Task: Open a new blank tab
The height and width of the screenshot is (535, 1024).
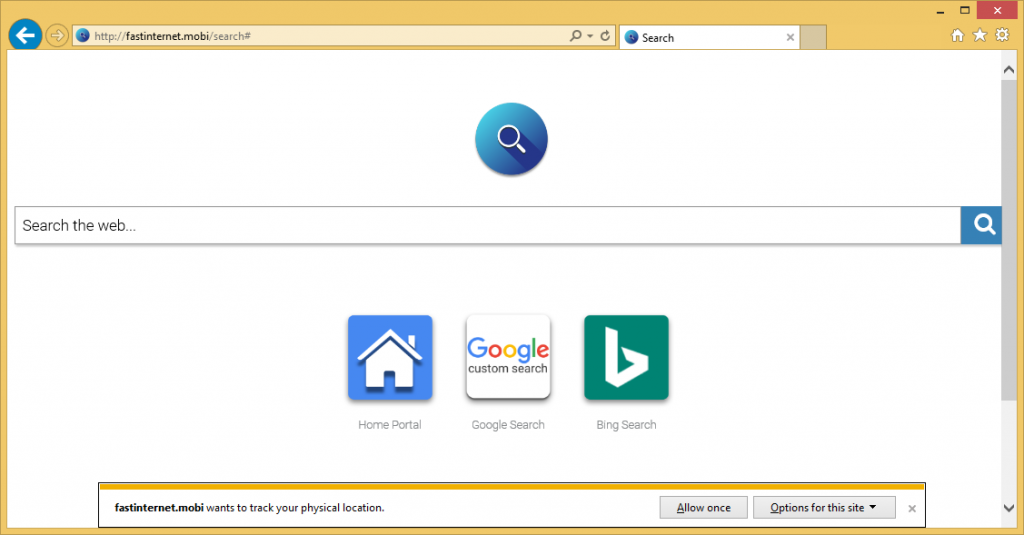Action: pos(813,38)
